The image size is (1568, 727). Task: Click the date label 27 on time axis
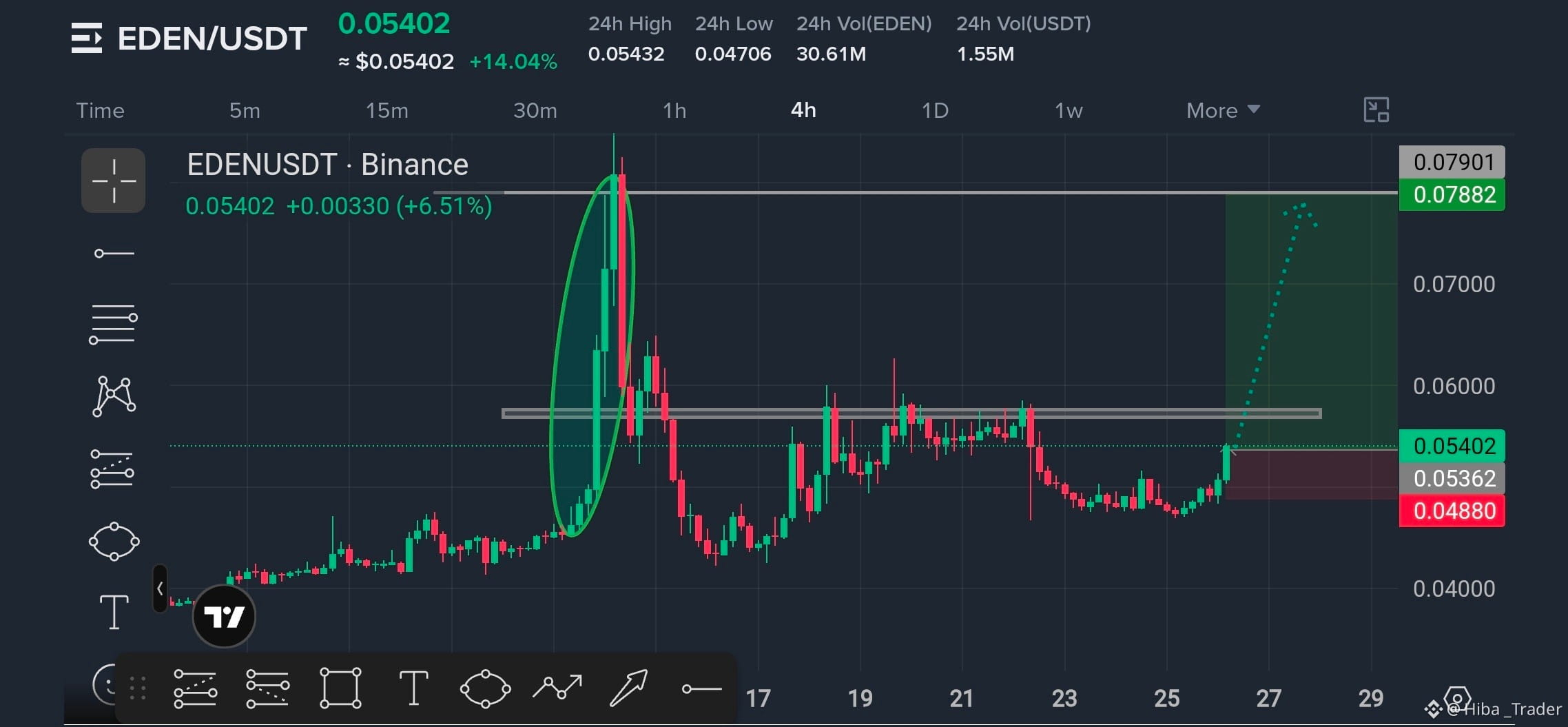click(1268, 699)
